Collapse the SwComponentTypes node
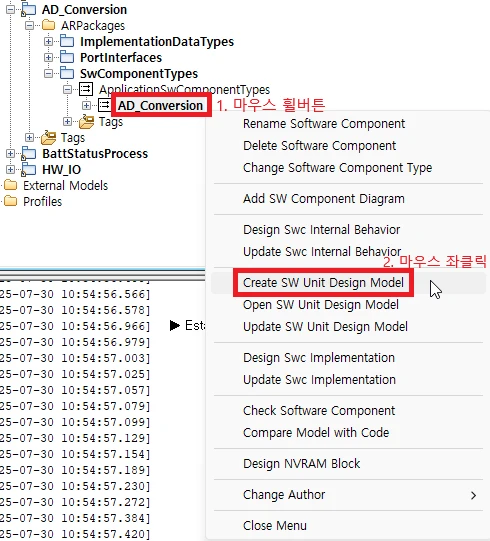 48,73
